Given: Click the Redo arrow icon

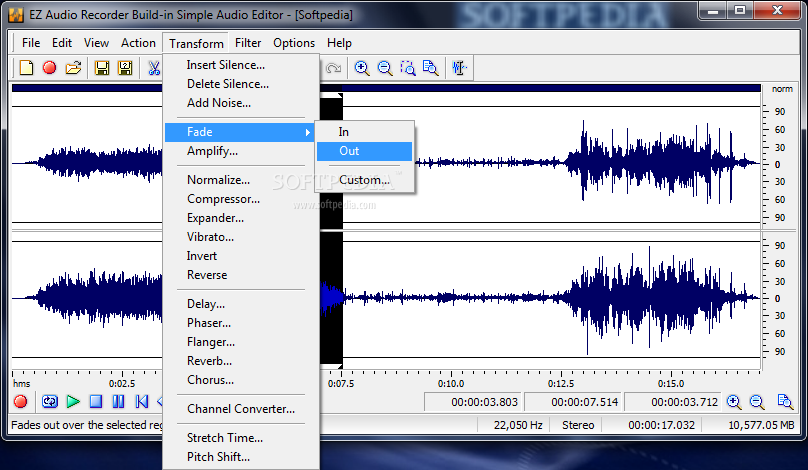Looking at the screenshot, I should click(x=333, y=68).
